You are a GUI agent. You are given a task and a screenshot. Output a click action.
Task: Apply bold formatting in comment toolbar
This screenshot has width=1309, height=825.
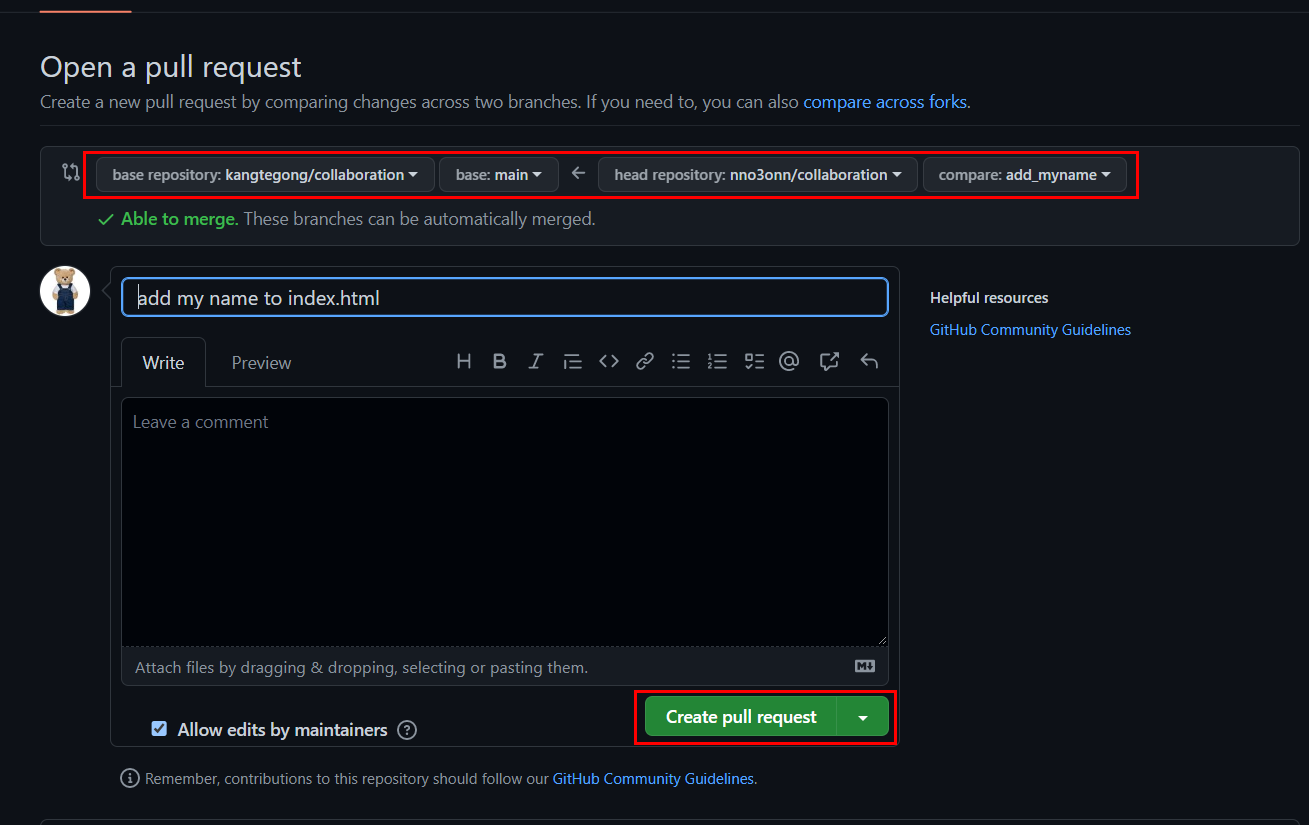coord(500,362)
